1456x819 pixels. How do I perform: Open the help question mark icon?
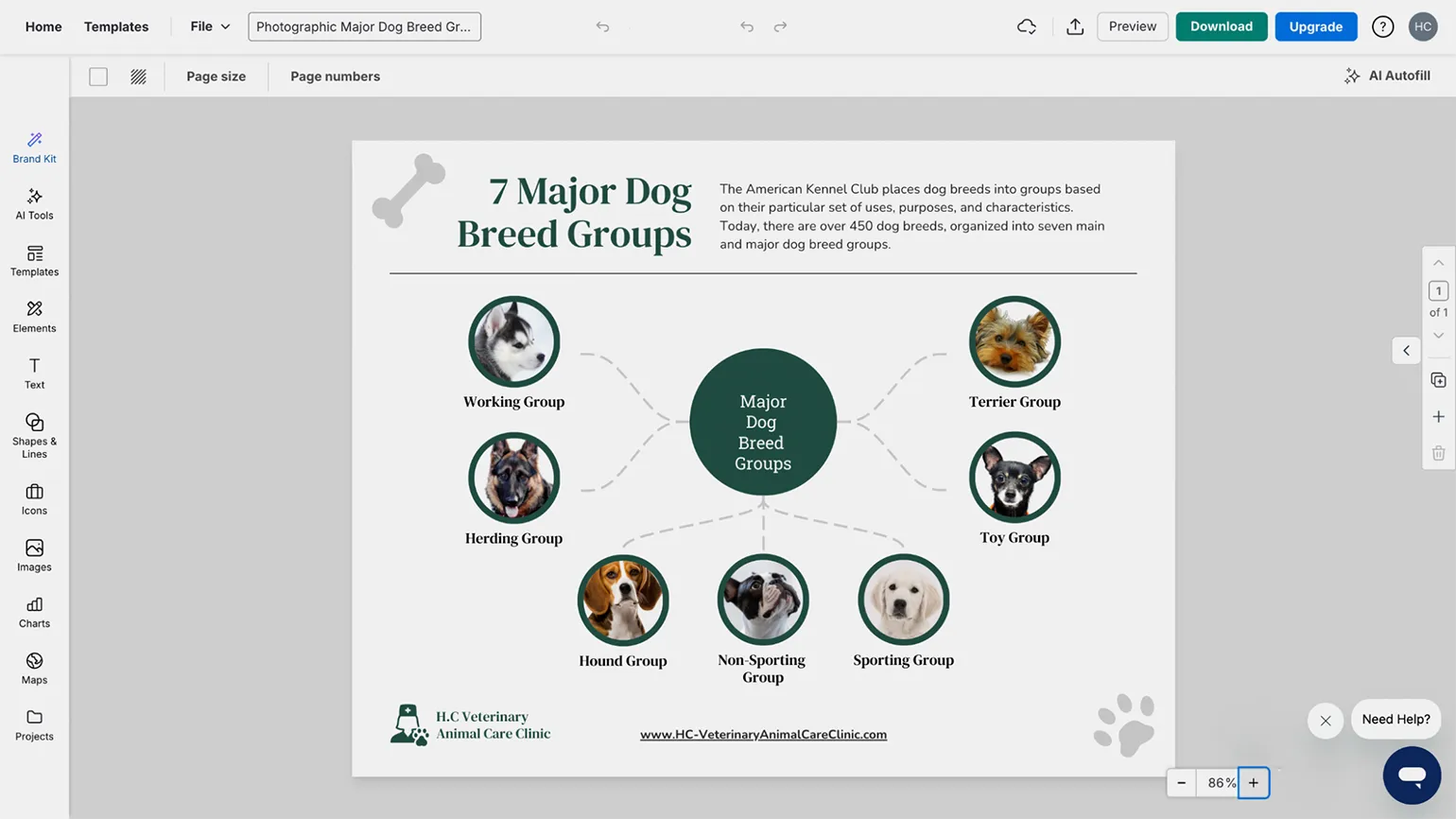(x=1382, y=26)
